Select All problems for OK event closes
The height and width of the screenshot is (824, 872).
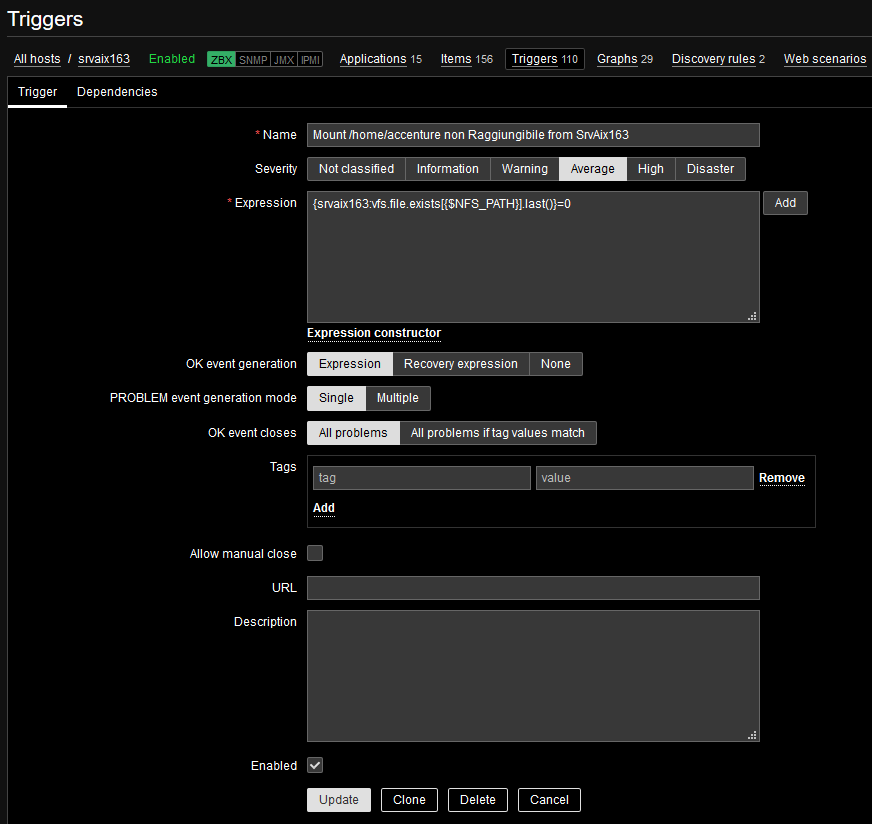[353, 433]
